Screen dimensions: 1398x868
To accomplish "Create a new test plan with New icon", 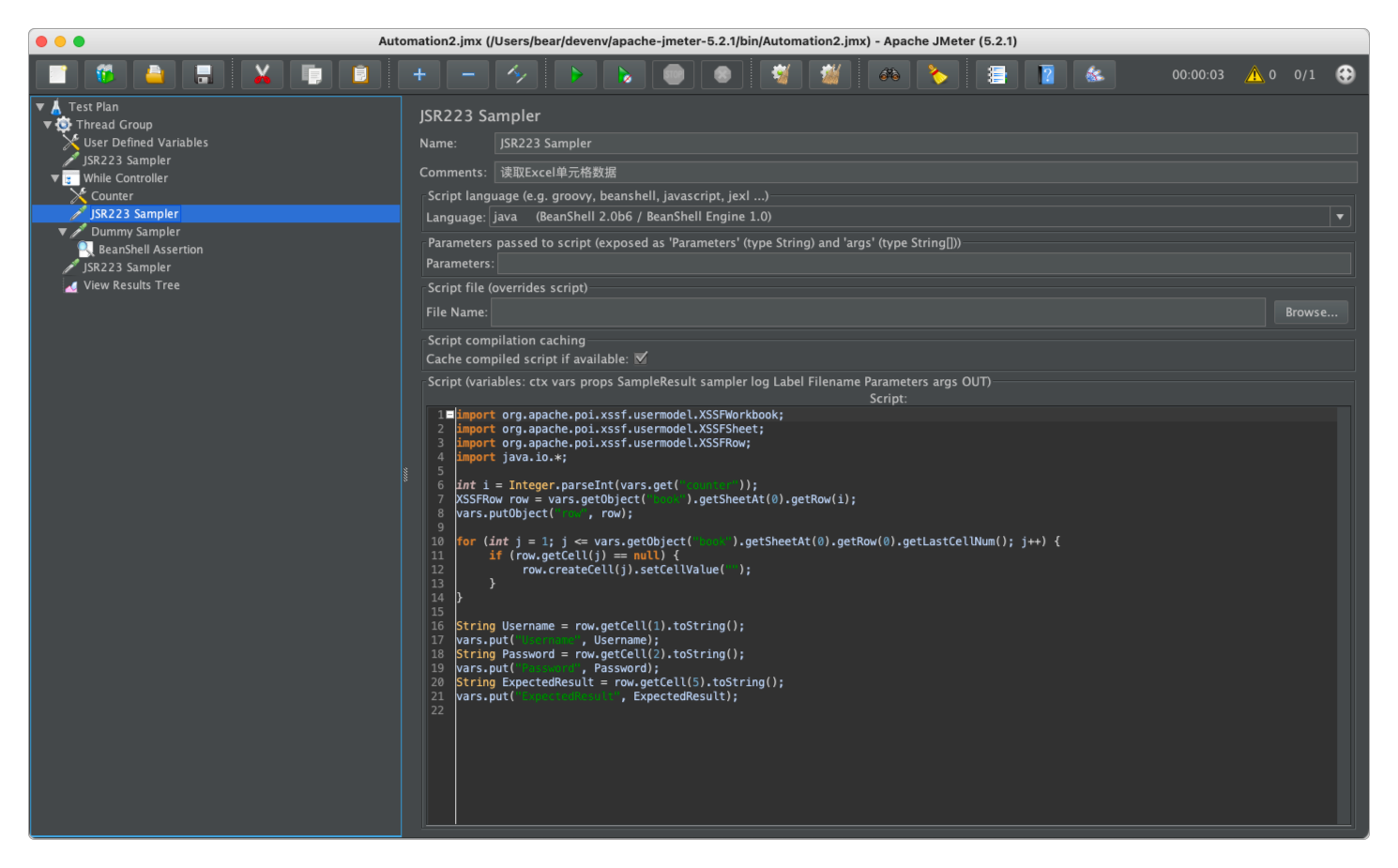I will (57, 74).
